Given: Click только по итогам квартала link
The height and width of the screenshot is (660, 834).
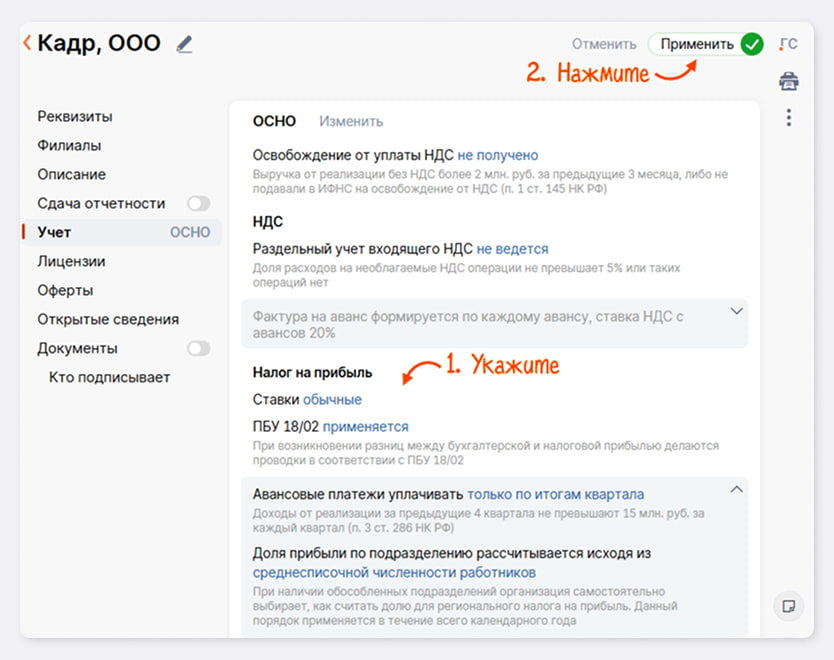Looking at the screenshot, I should point(556,495).
